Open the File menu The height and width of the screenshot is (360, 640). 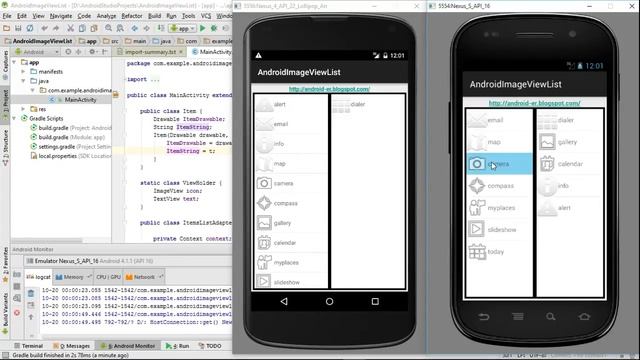point(7,16)
